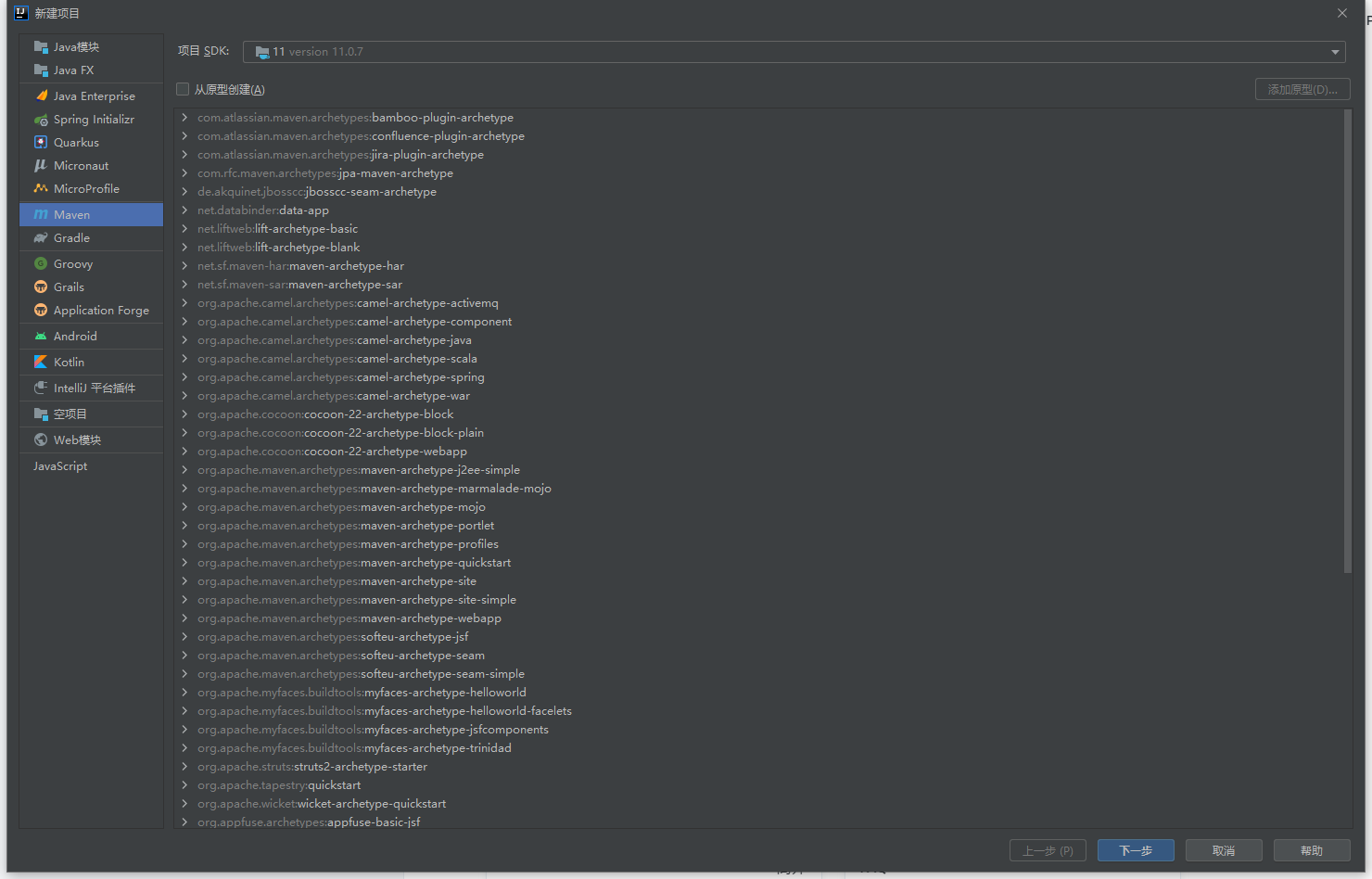
Task: Expand the bamboo-plugin-archetype entry
Action: pyautogui.click(x=184, y=118)
